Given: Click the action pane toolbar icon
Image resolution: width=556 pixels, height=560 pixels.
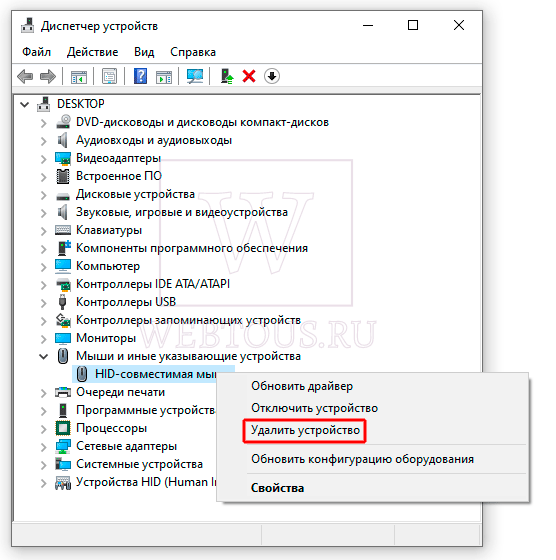Looking at the screenshot, I should (x=164, y=76).
